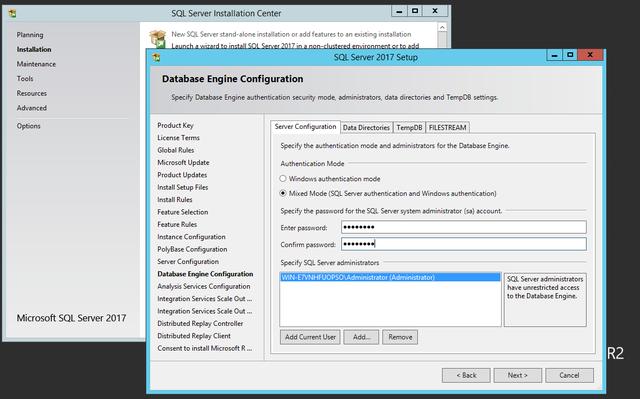The image size is (640, 399).
Task: Click Instance Configuration setup step
Action: (x=191, y=237)
